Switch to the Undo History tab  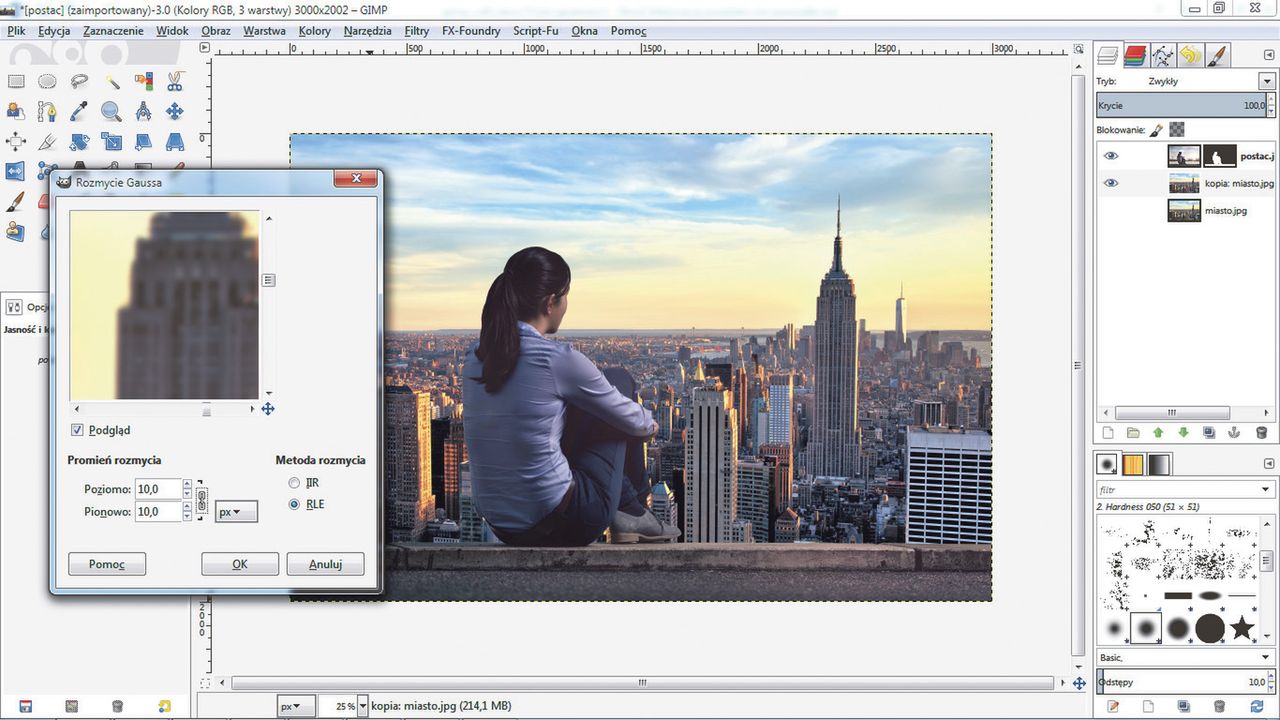(1190, 56)
